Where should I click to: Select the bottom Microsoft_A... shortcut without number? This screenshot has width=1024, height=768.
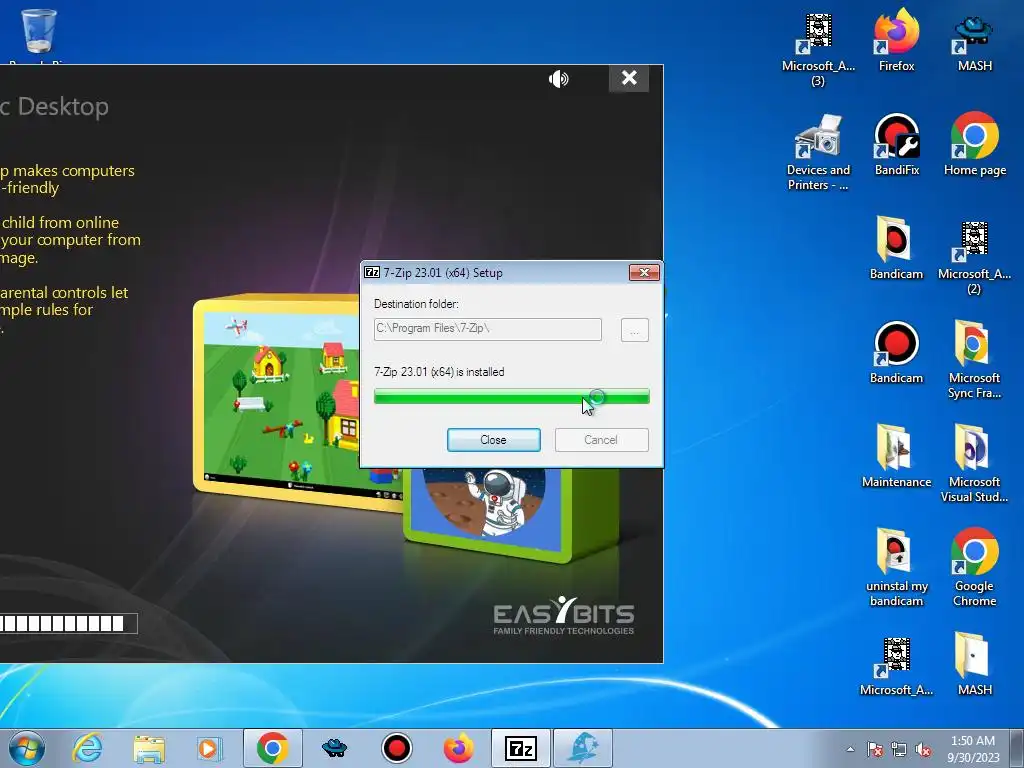point(896,666)
